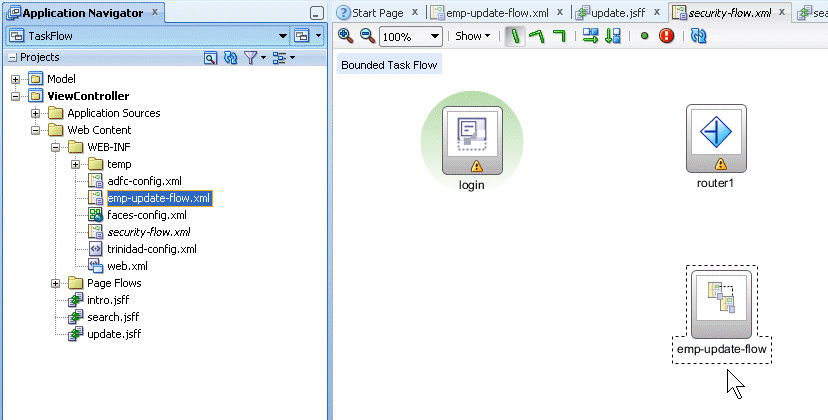The width and height of the screenshot is (828, 420).
Task: Select the emp-update-flow task flow call node
Action: 721,304
